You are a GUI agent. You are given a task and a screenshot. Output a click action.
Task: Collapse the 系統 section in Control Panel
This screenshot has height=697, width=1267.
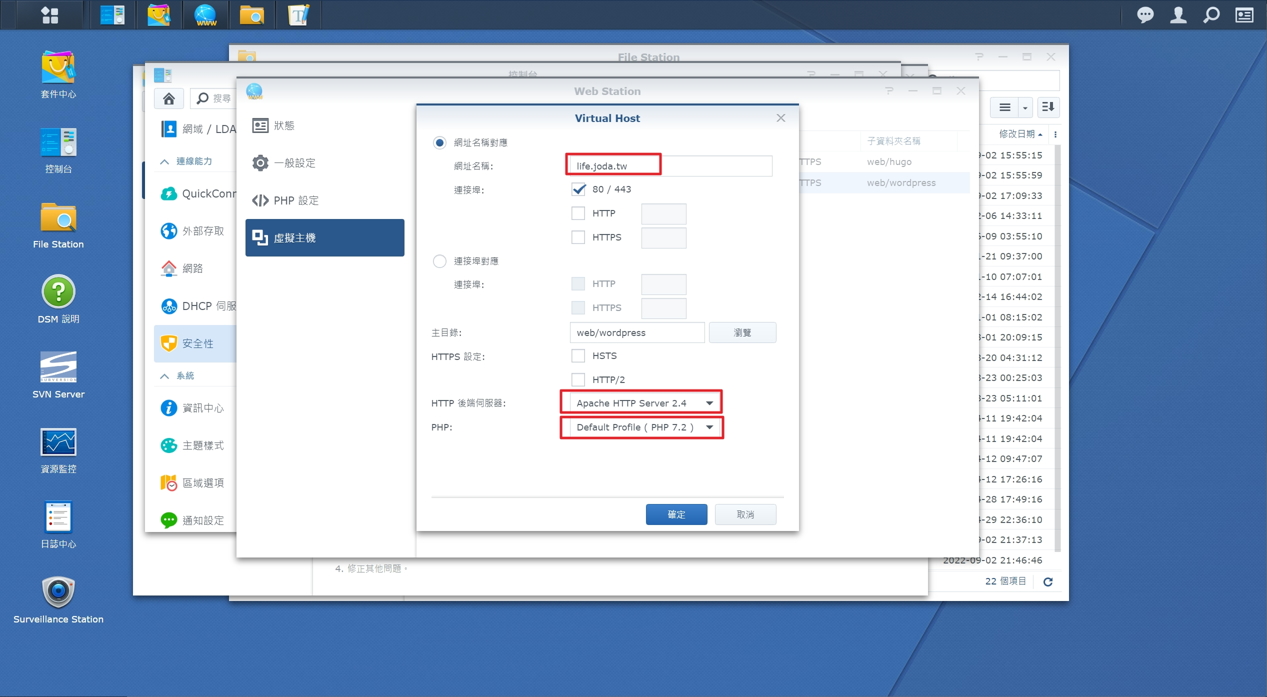point(165,376)
